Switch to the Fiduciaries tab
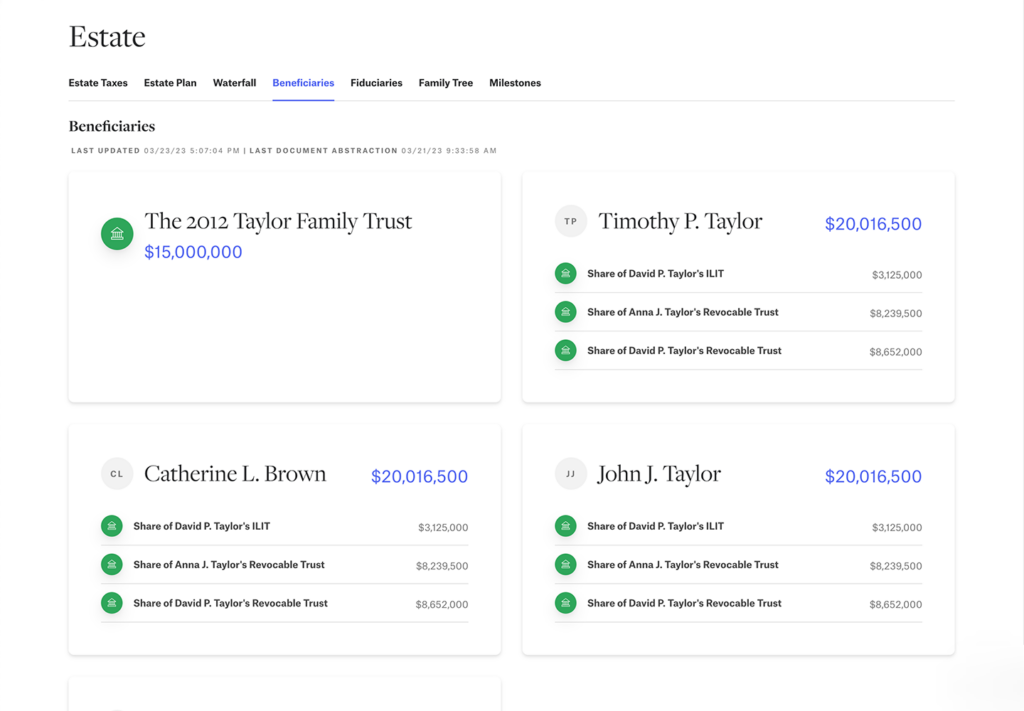 [x=376, y=83]
